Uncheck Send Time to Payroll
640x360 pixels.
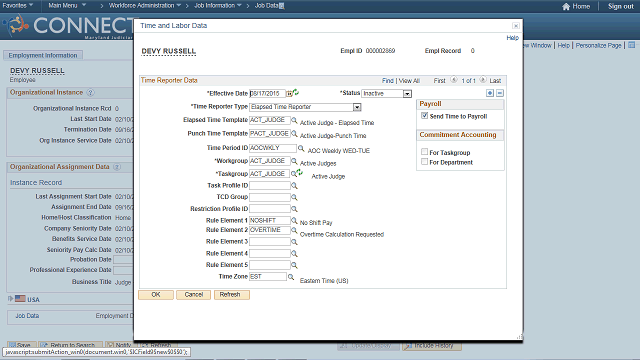[x=424, y=116]
